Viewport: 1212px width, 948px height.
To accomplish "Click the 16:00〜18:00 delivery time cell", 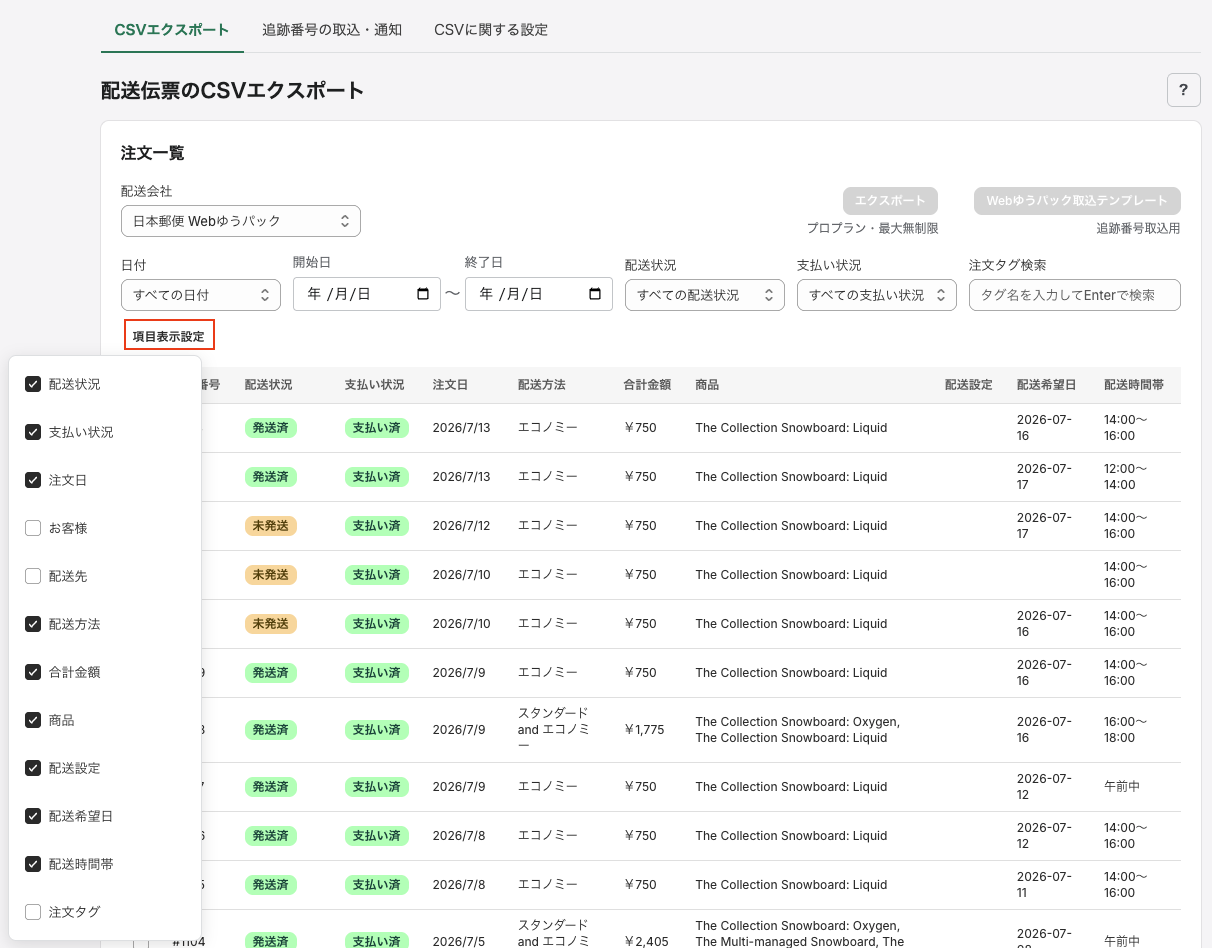I will click(x=1126, y=730).
